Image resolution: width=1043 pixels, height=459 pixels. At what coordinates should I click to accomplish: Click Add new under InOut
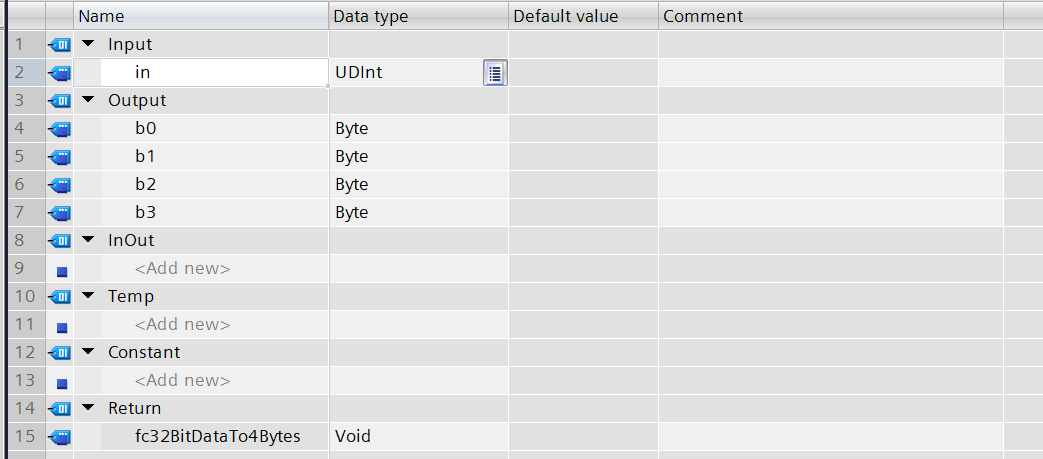182,268
